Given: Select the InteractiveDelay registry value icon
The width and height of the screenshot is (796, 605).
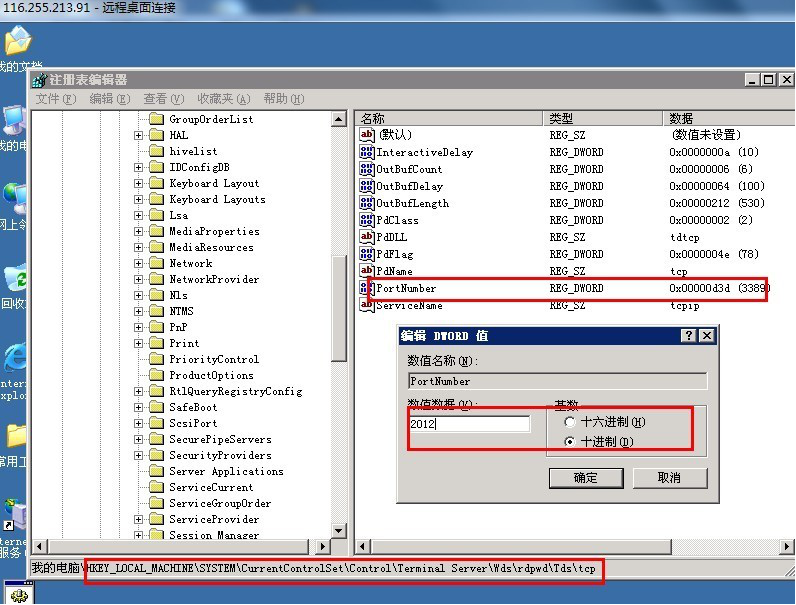Looking at the screenshot, I should [367, 153].
